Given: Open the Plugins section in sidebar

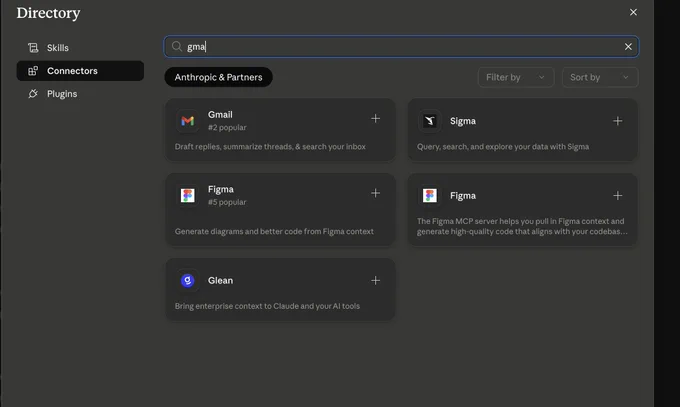Looking at the screenshot, I should click(x=80, y=94).
